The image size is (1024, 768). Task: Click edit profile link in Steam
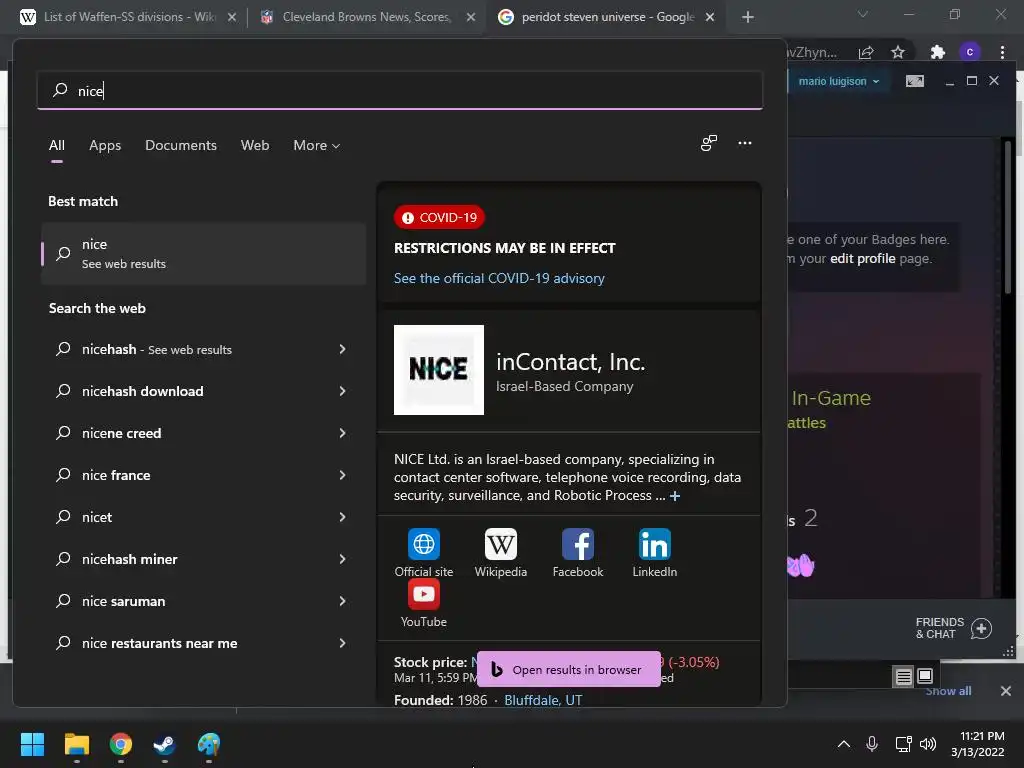(x=862, y=259)
